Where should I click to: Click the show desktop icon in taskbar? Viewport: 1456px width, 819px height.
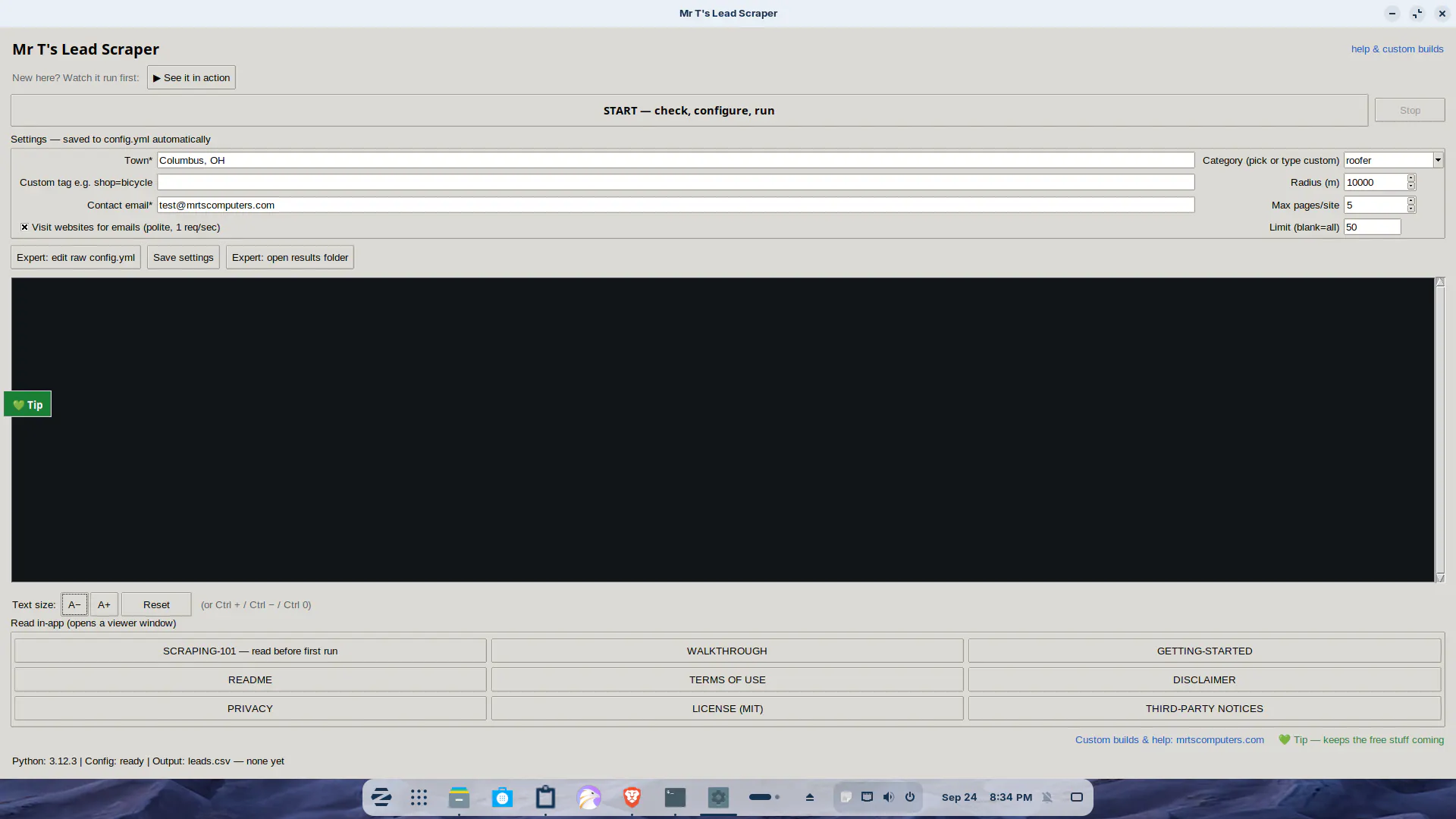pyautogui.click(x=1077, y=797)
